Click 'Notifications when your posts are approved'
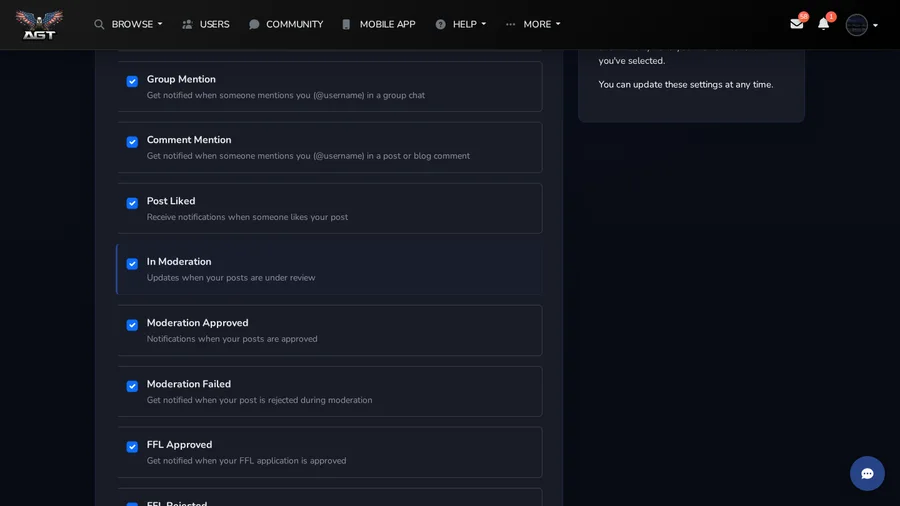 tap(232, 339)
